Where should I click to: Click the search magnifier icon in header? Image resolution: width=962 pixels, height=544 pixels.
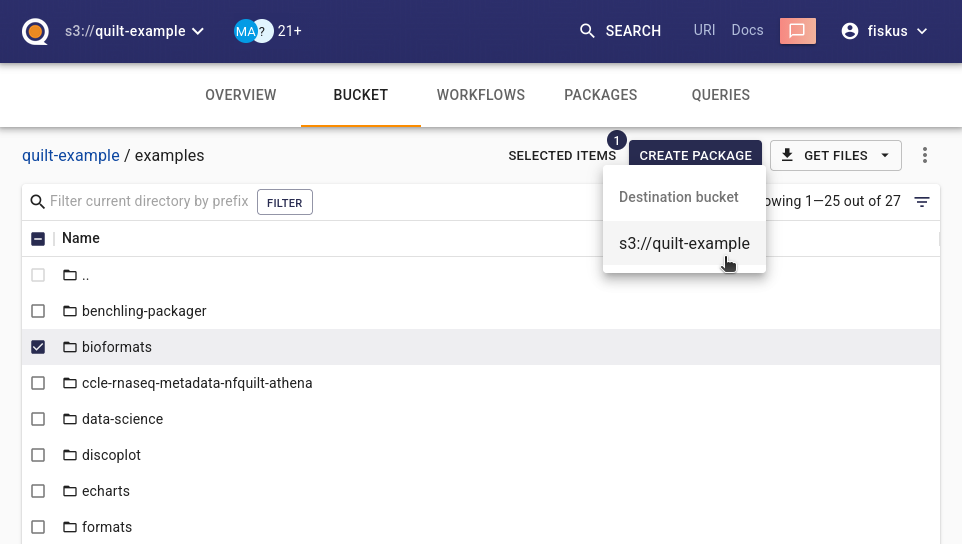(x=587, y=31)
